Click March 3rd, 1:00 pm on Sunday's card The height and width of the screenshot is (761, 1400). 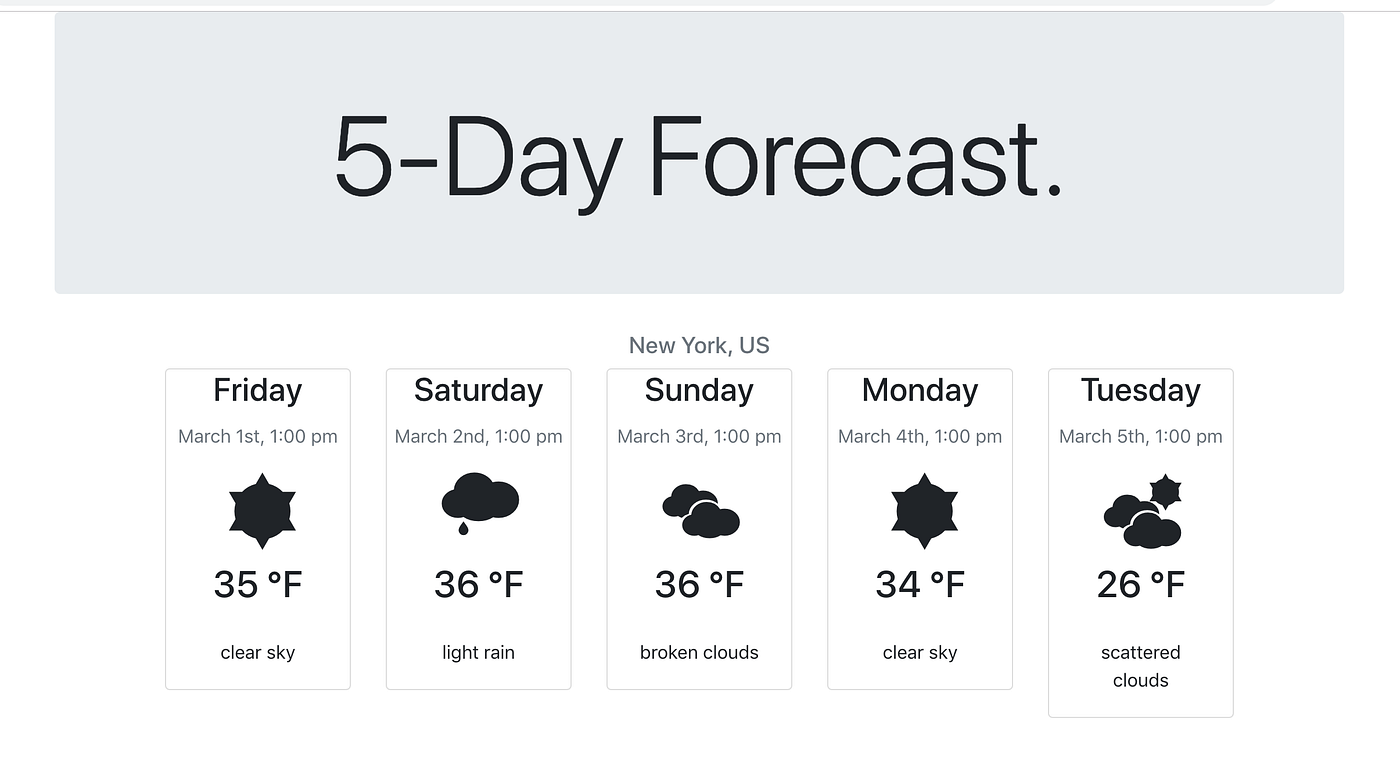(x=699, y=436)
